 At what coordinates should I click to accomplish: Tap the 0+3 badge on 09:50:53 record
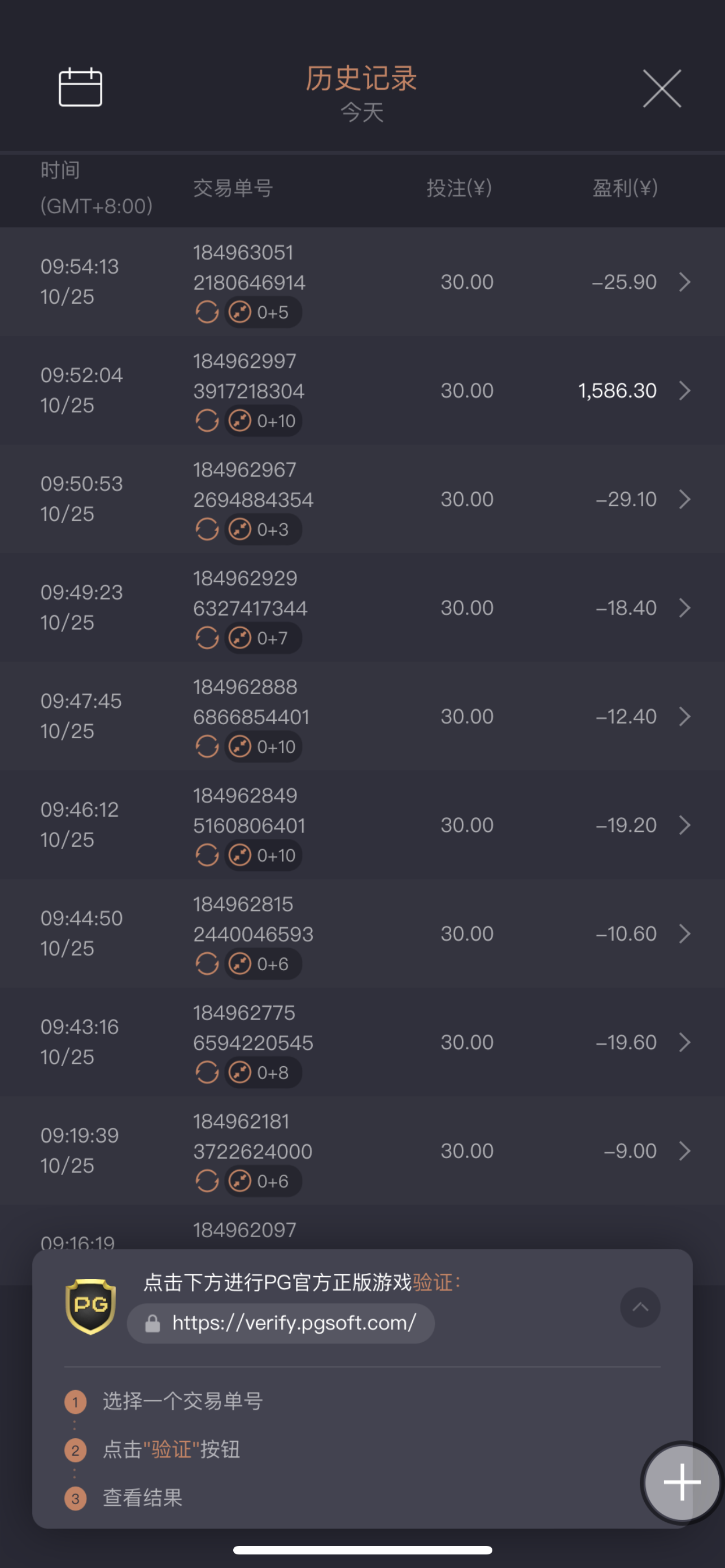(263, 529)
